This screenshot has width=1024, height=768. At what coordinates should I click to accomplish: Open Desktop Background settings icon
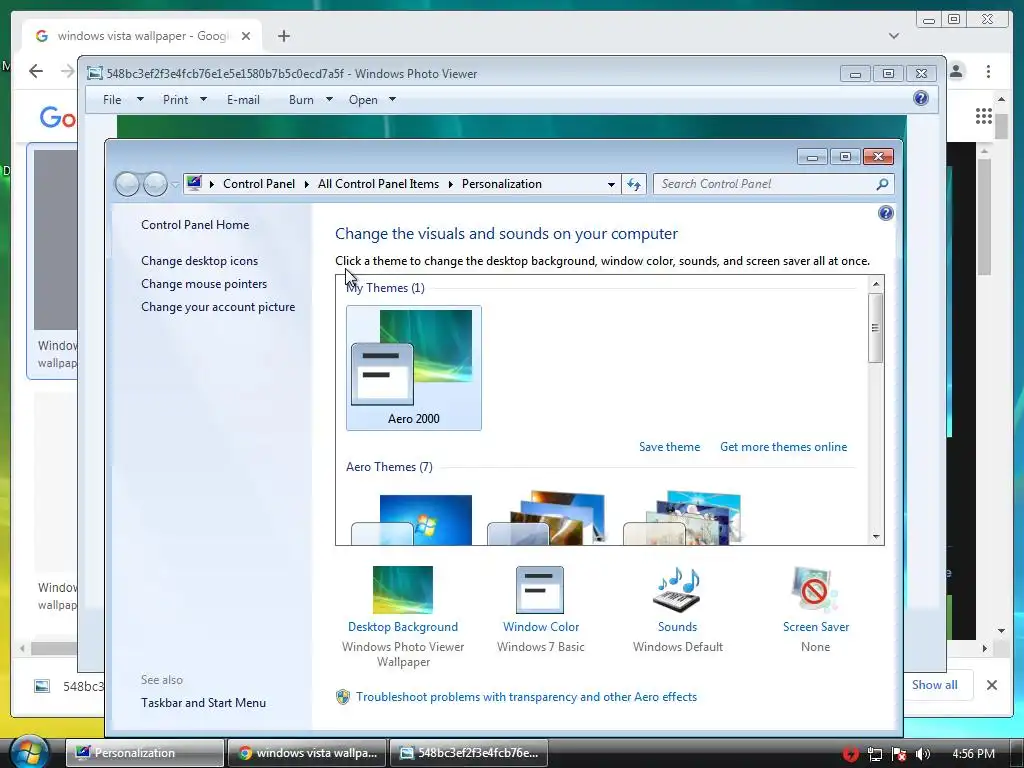click(402, 590)
